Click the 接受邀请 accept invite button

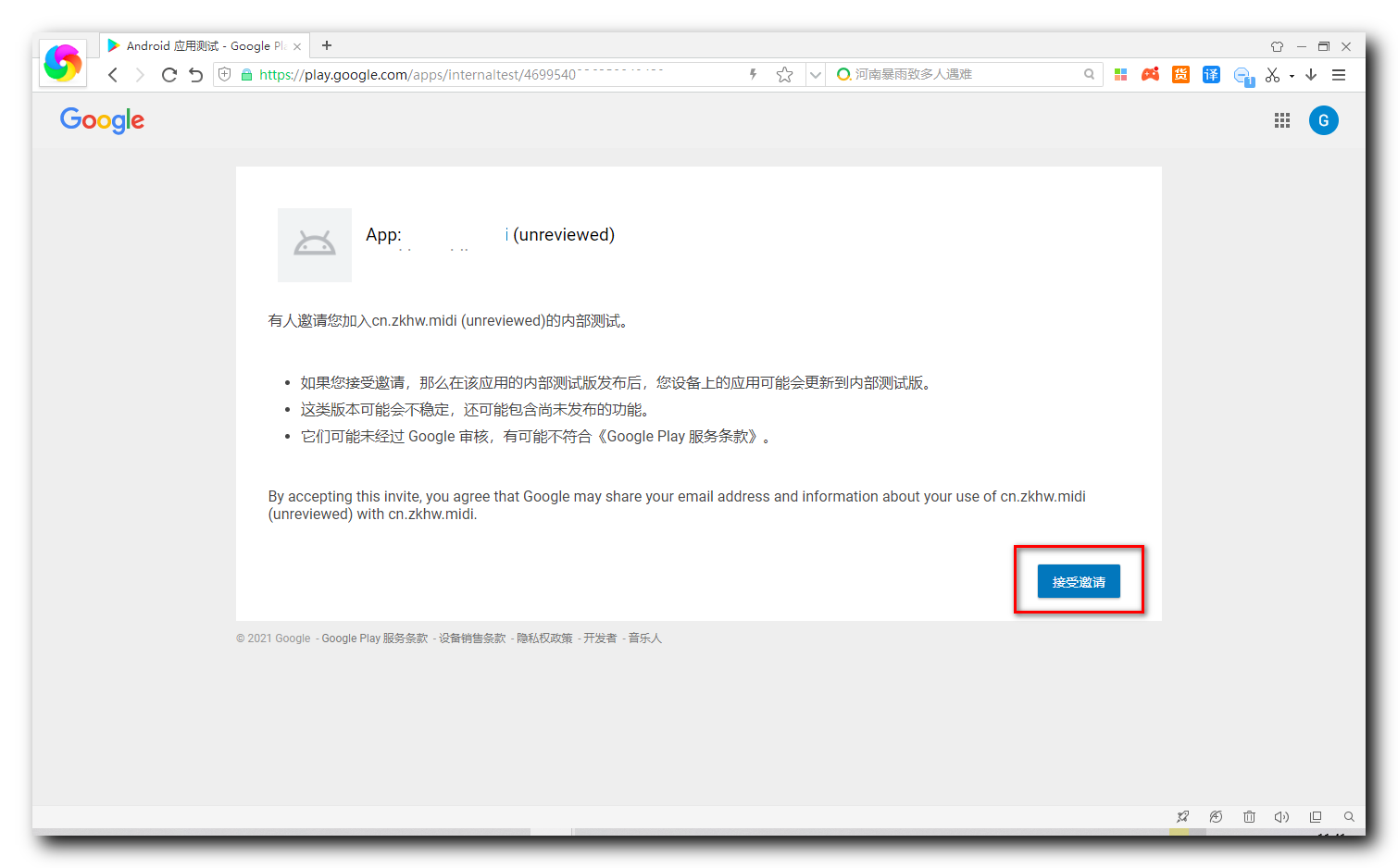pos(1079,581)
